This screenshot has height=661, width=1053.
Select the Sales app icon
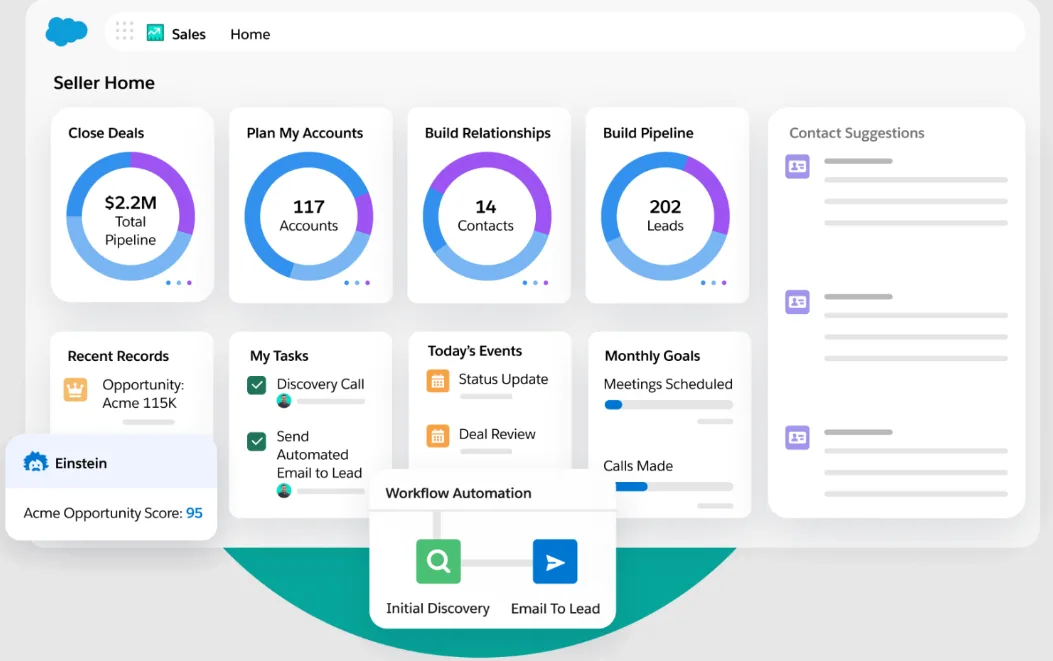pyautogui.click(x=156, y=33)
